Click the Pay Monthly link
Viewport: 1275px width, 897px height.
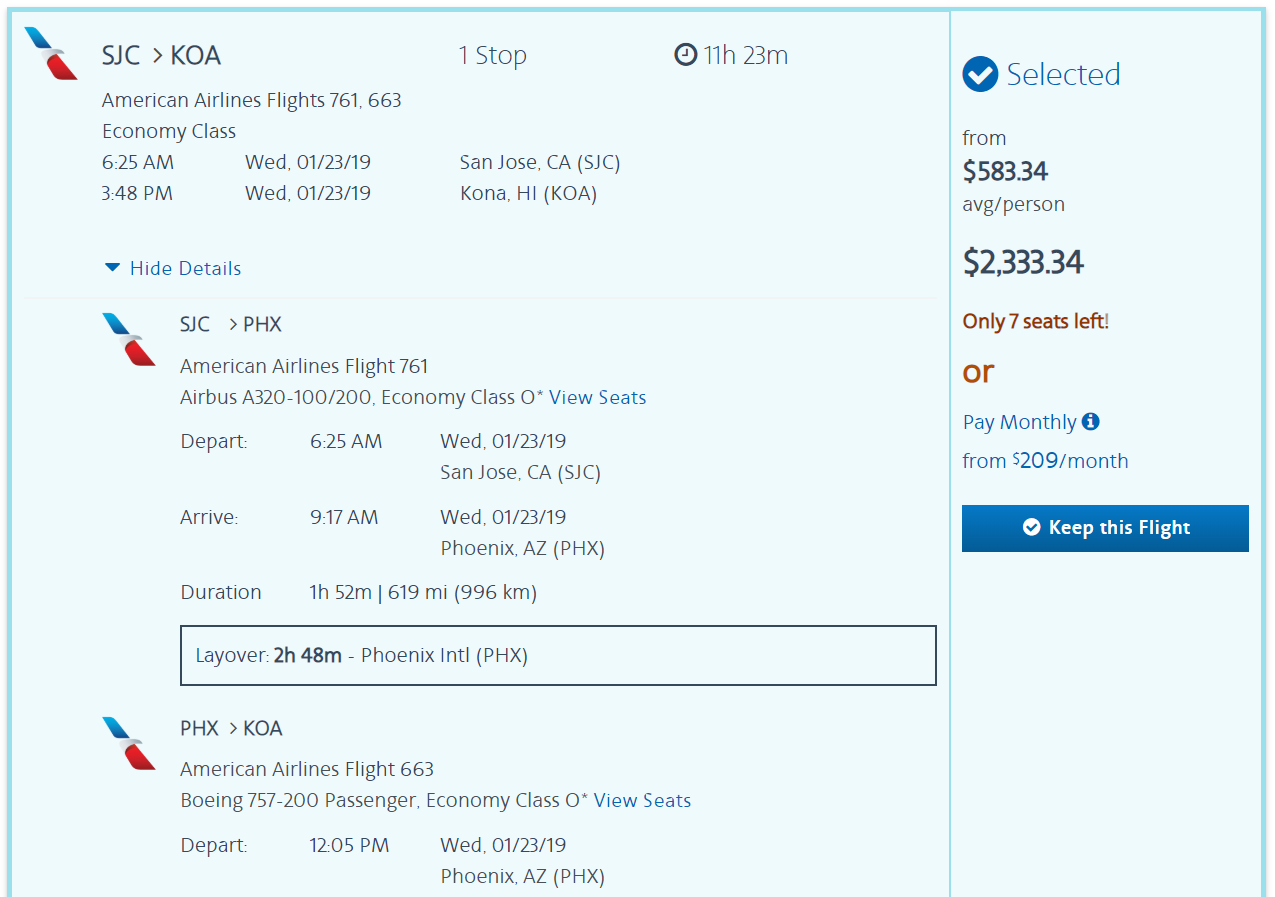pos(1019,422)
